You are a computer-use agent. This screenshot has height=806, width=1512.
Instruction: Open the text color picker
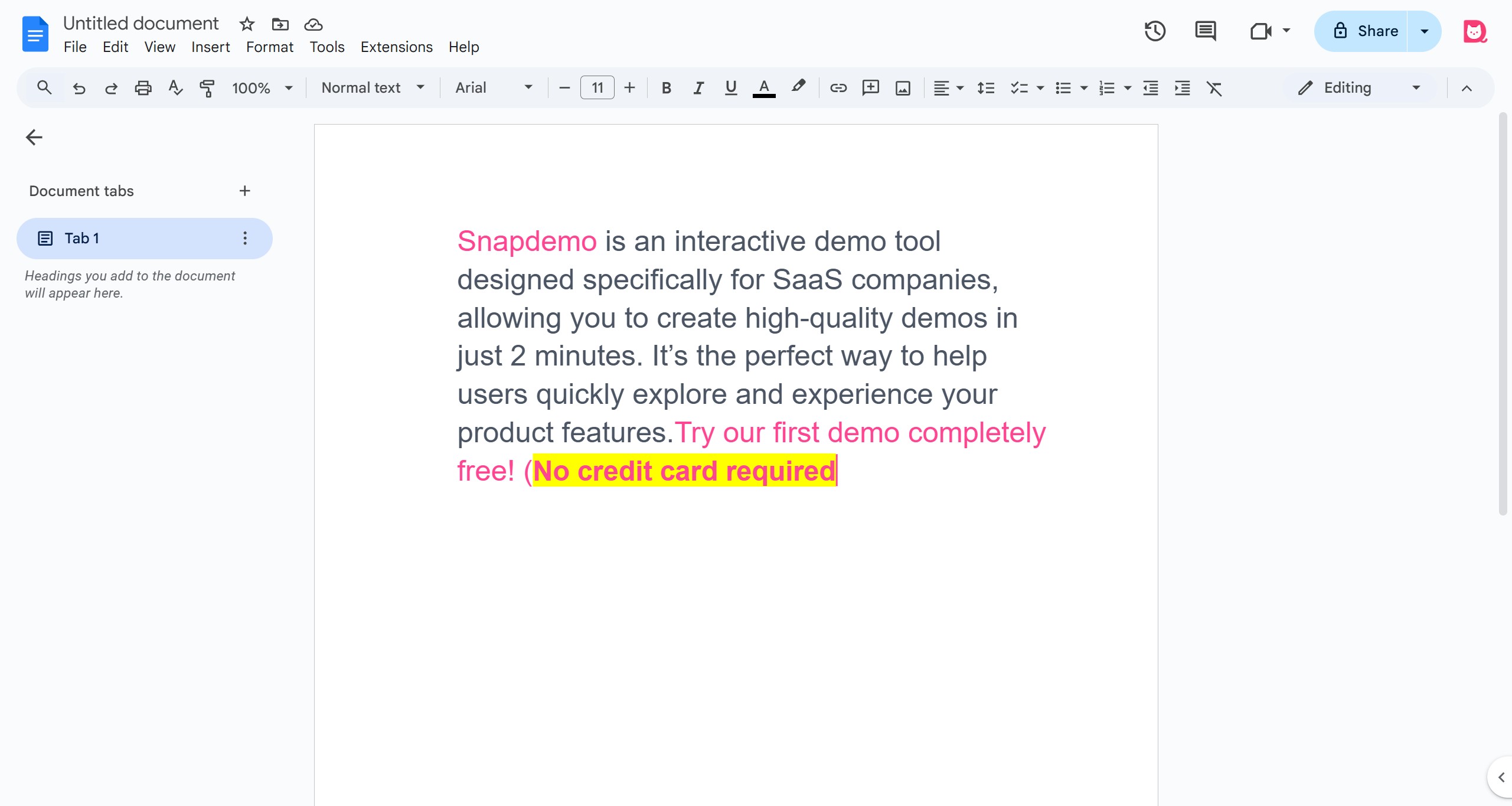pos(764,88)
